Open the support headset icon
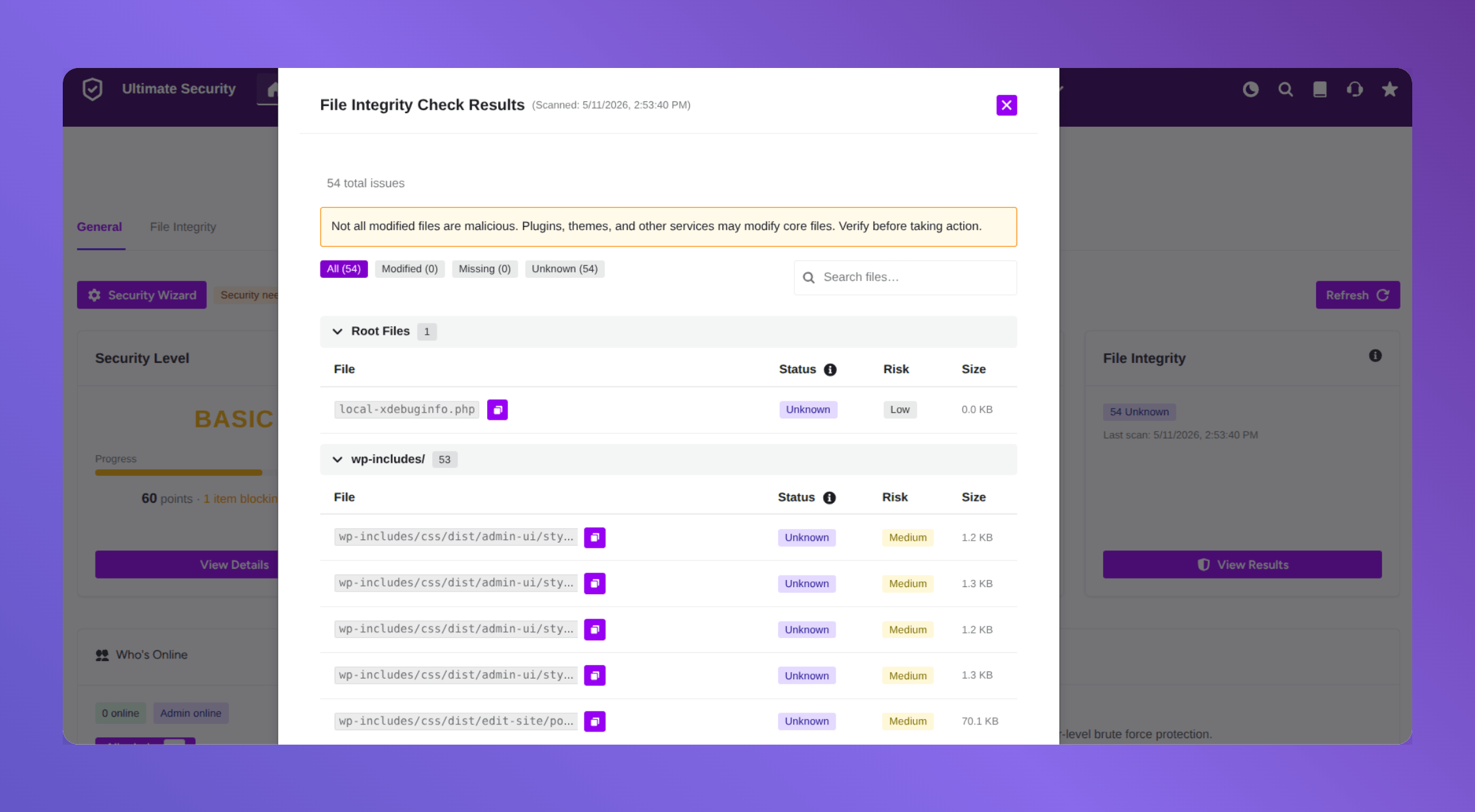This screenshot has width=1475, height=812. [1355, 90]
